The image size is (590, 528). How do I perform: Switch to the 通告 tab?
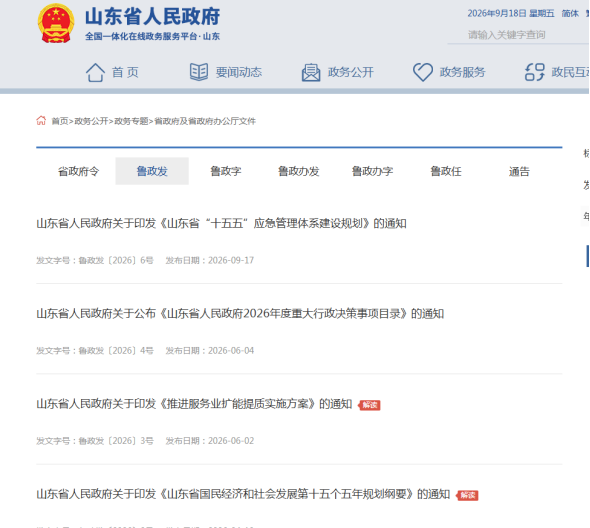point(519,171)
